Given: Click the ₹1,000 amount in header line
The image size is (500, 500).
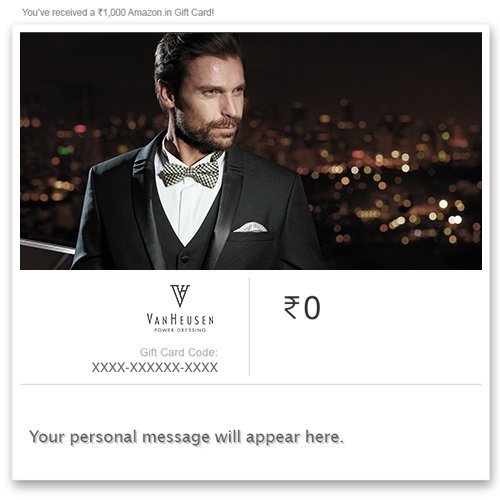Looking at the screenshot, I should pyautogui.click(x=112, y=13).
